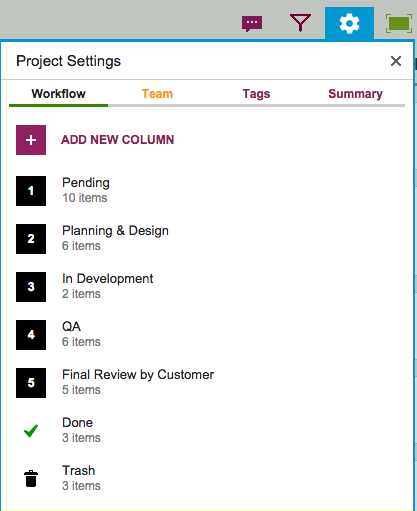Close the Project Settings panel

[396, 61]
